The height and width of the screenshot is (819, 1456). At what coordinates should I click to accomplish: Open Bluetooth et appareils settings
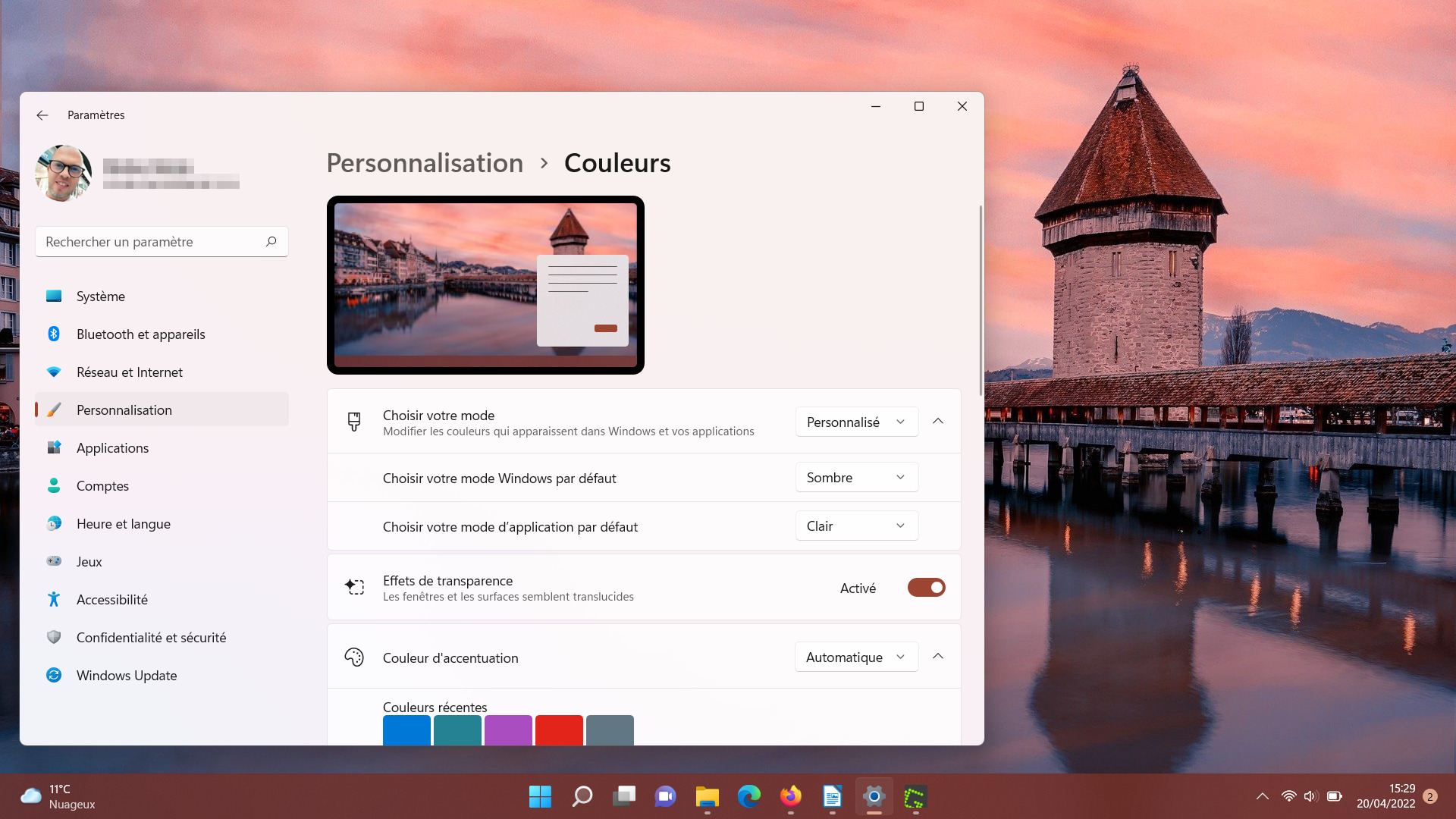[x=162, y=334]
